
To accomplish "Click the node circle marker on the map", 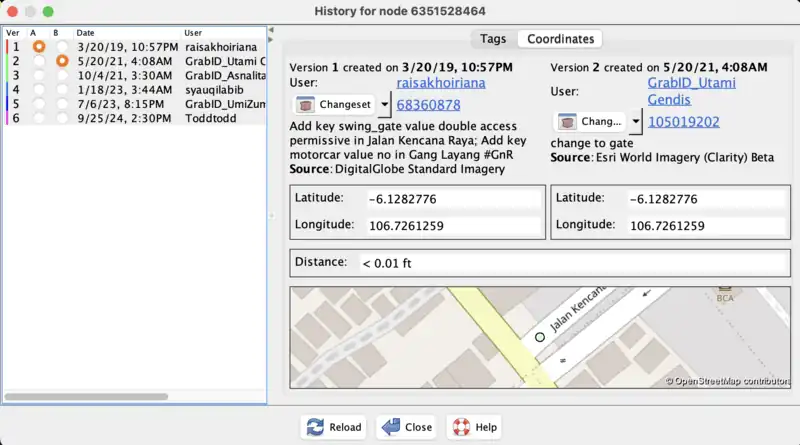I will pyautogui.click(x=540, y=338).
